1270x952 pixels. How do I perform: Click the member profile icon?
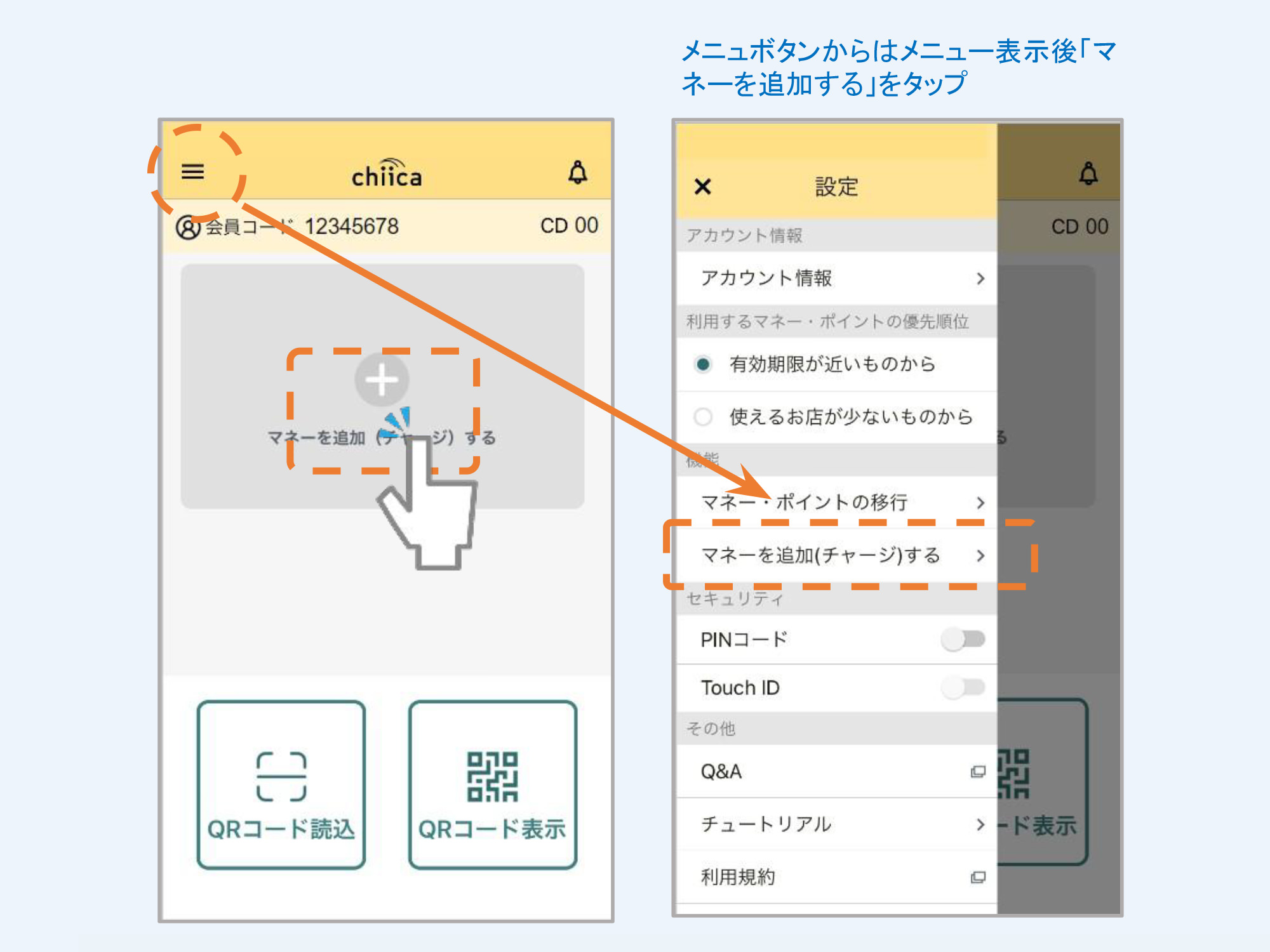coord(188,227)
